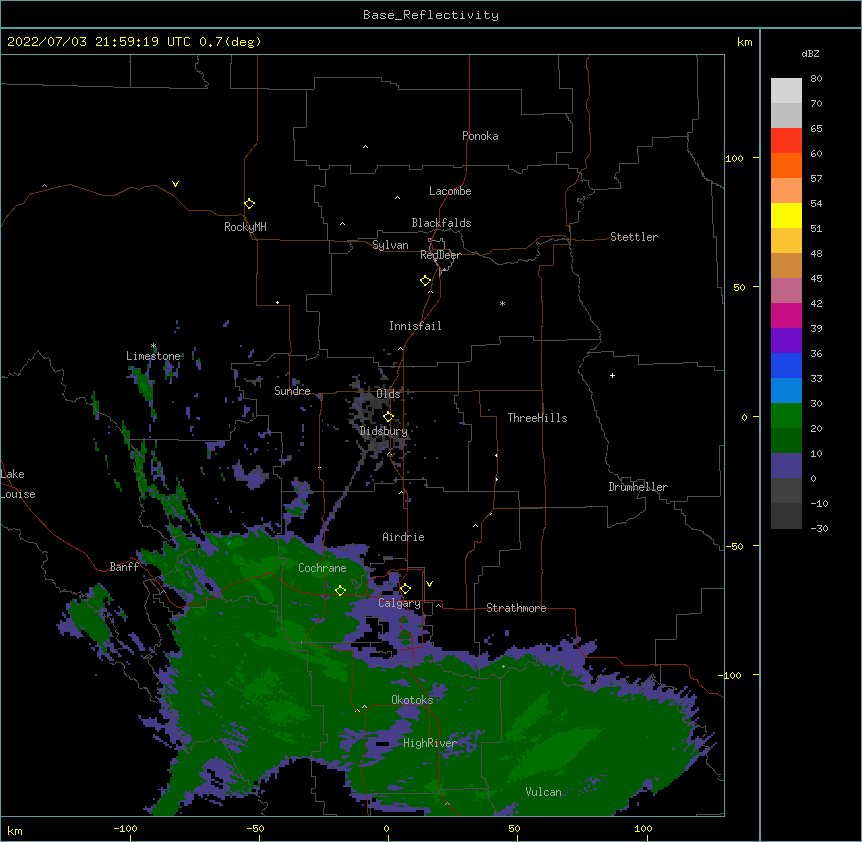Click the dBZ legend heading
The image size is (862, 842).
coord(810,54)
